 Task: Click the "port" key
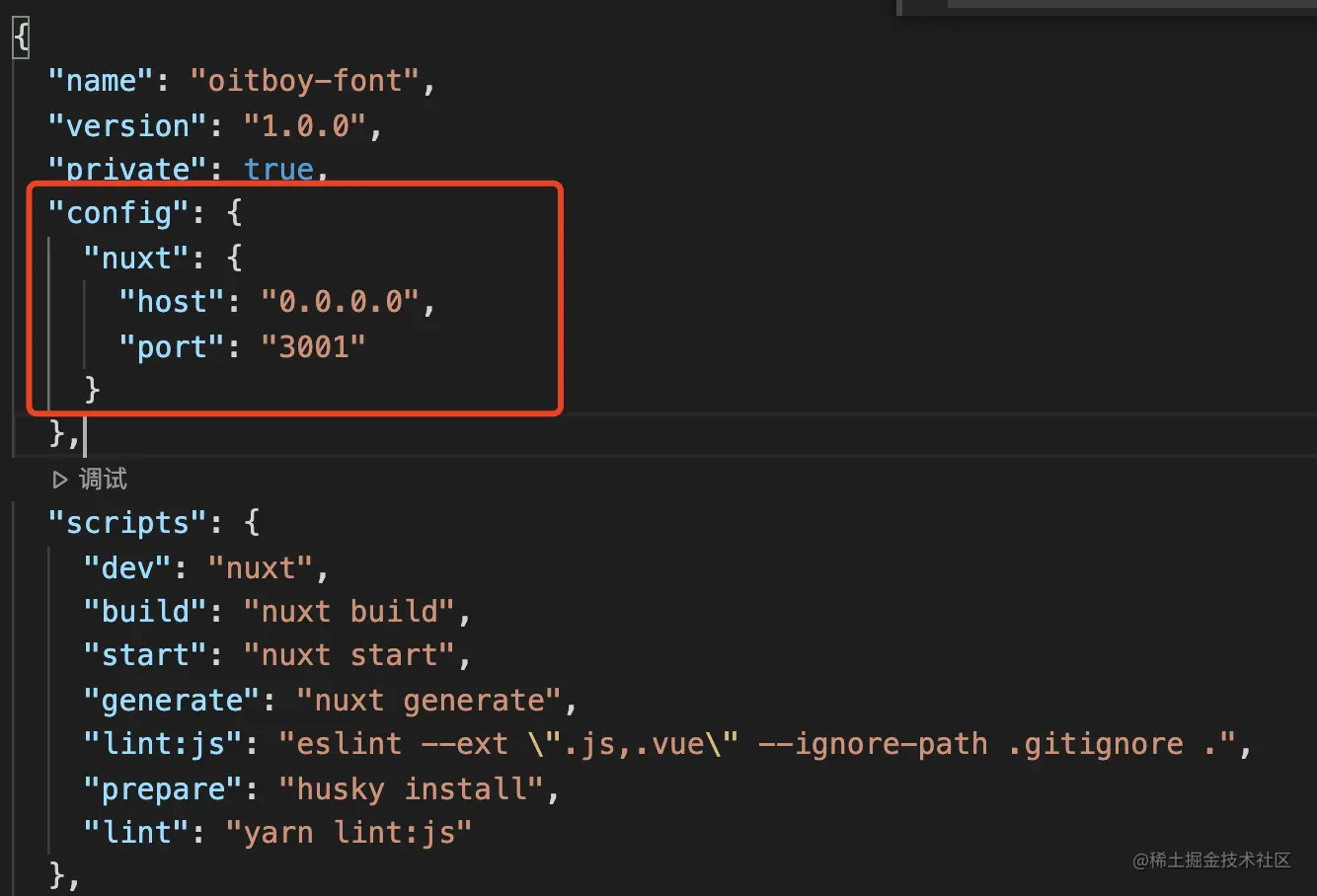coord(173,346)
